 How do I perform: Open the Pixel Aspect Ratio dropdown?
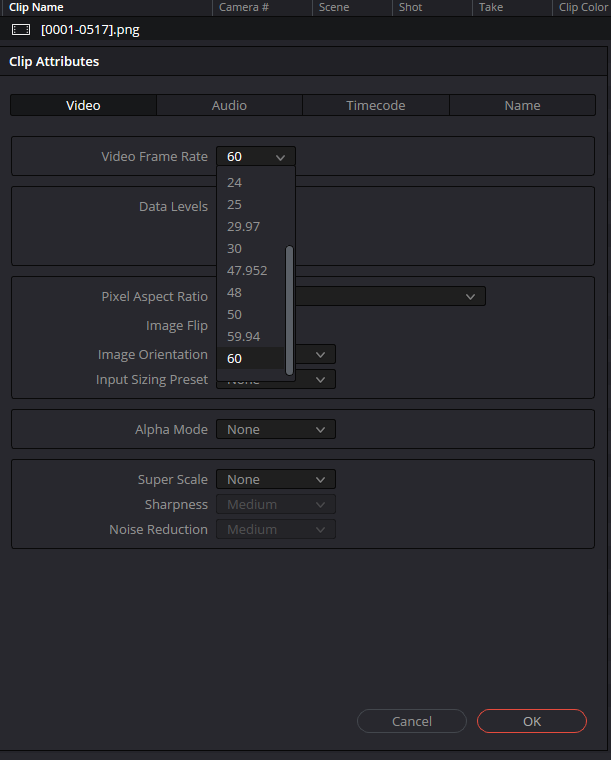(391, 296)
